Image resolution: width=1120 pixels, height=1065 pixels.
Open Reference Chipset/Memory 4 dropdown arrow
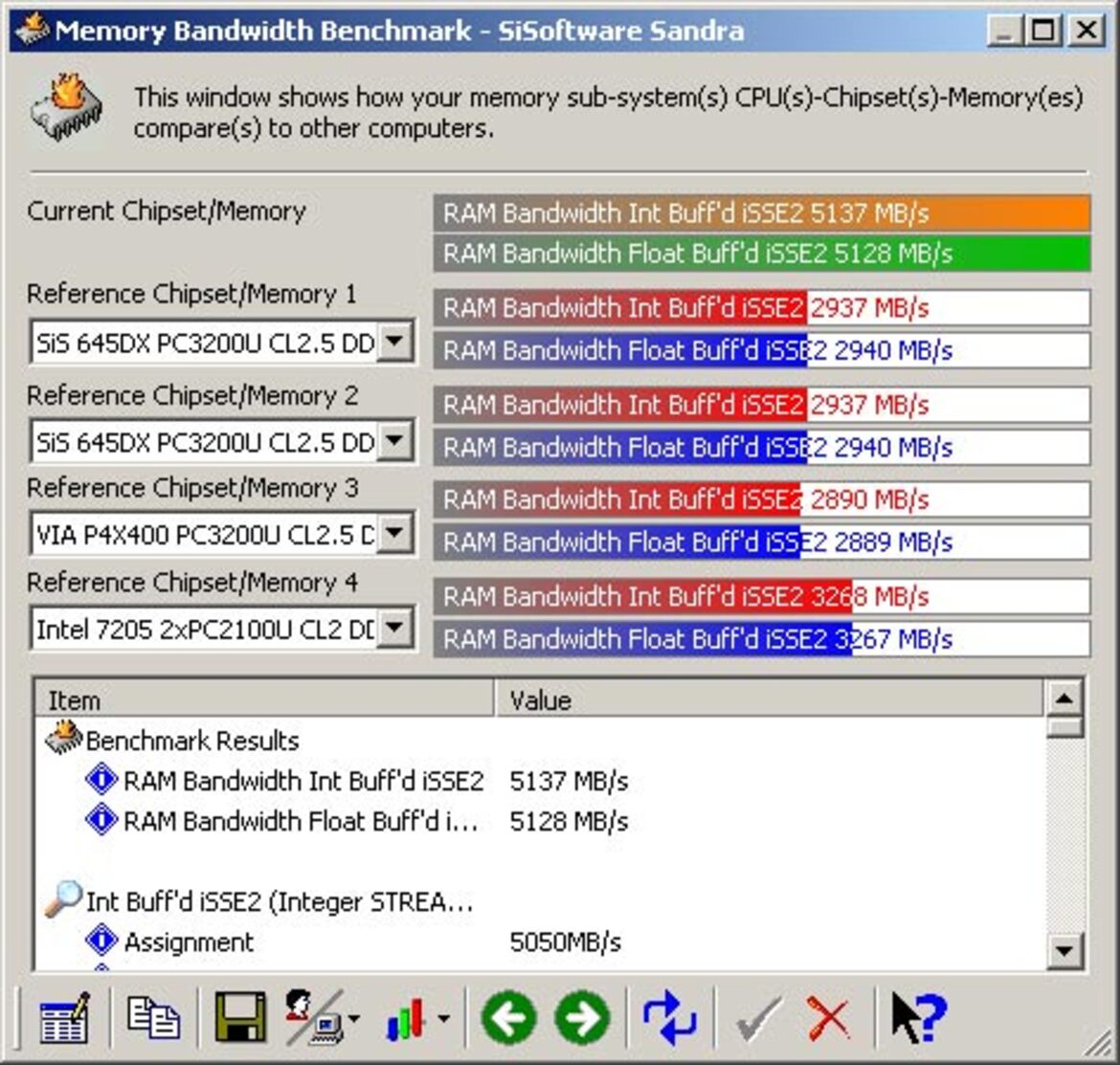(395, 628)
